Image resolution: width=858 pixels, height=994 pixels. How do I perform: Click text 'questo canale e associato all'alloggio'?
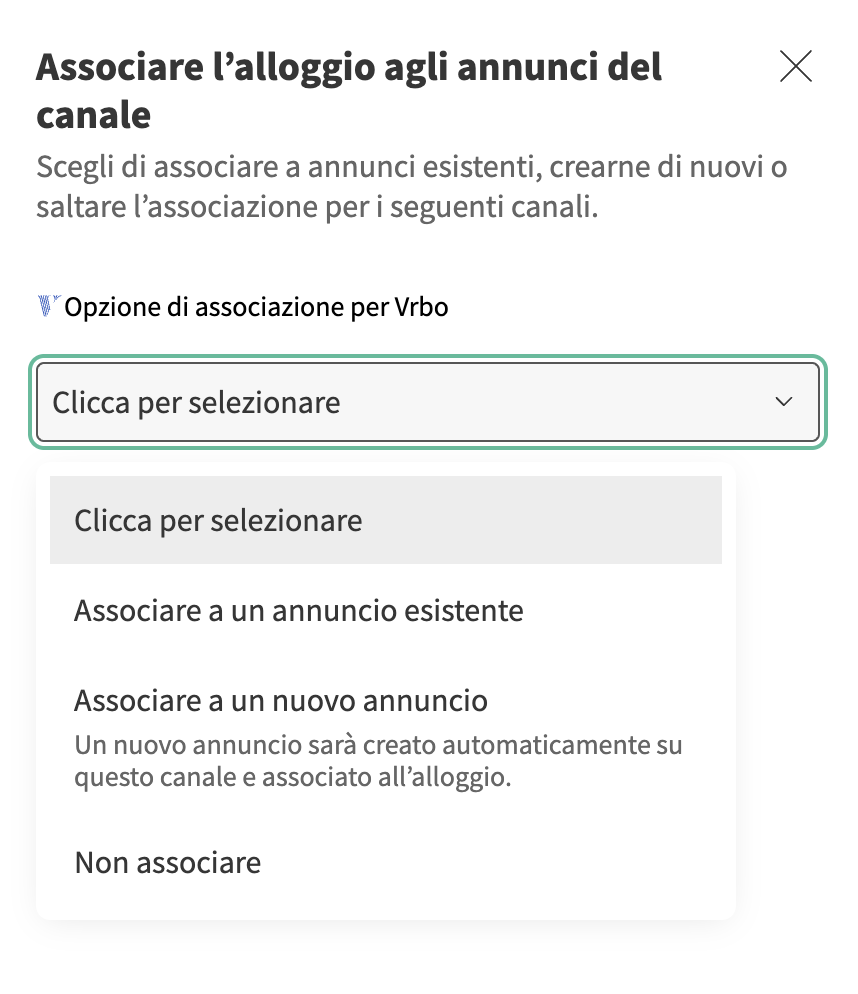tap(293, 778)
